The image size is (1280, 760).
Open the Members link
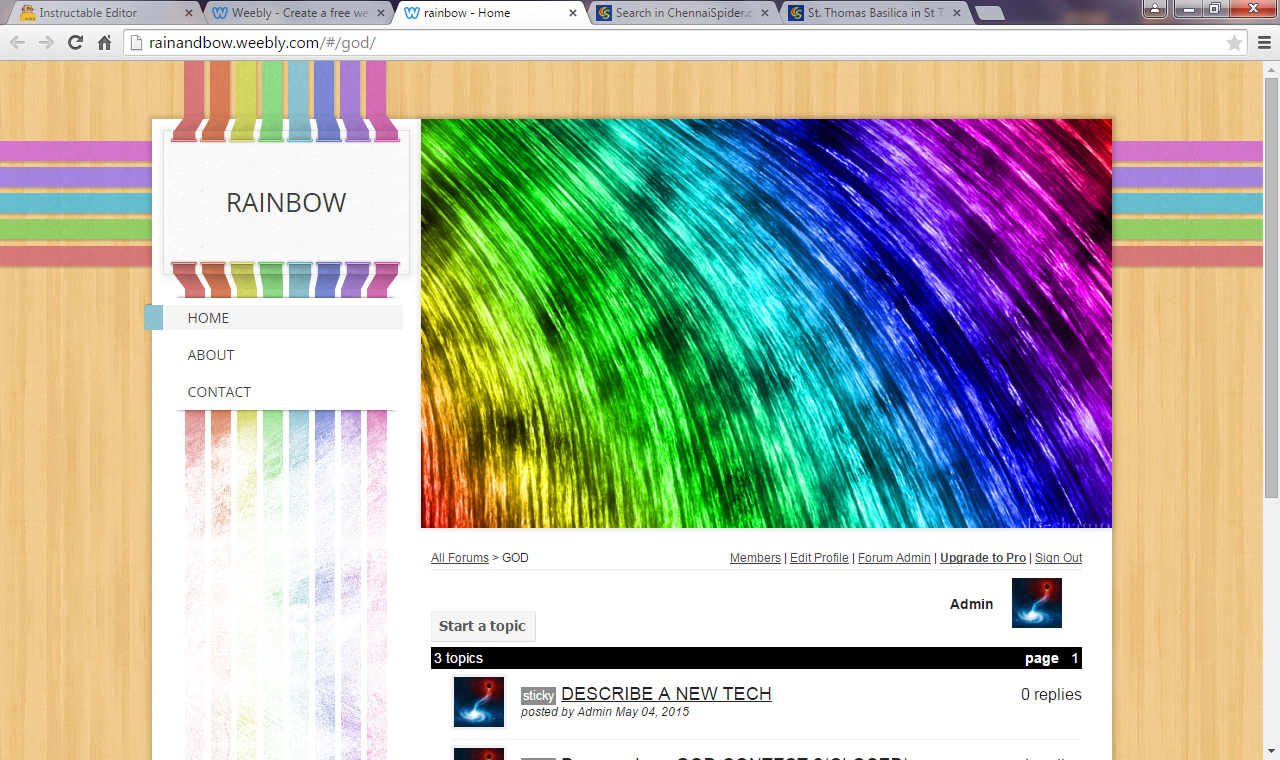755,558
